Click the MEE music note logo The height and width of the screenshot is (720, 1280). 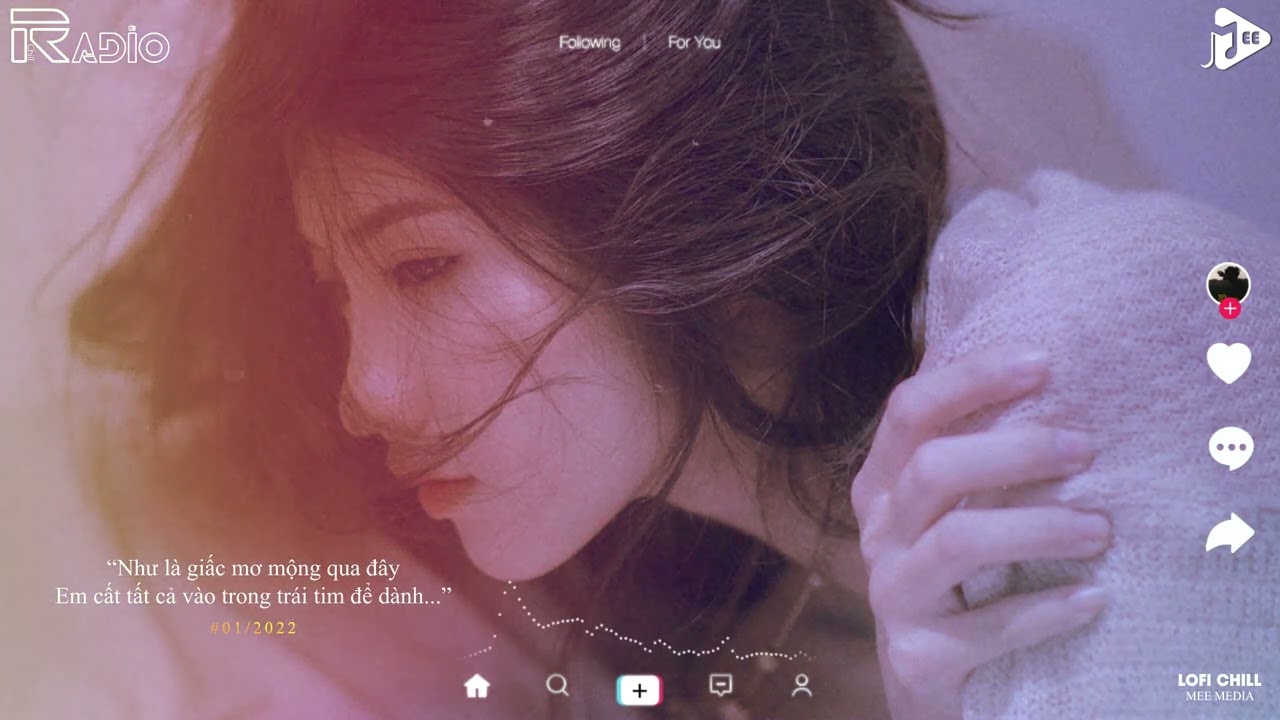click(1235, 38)
